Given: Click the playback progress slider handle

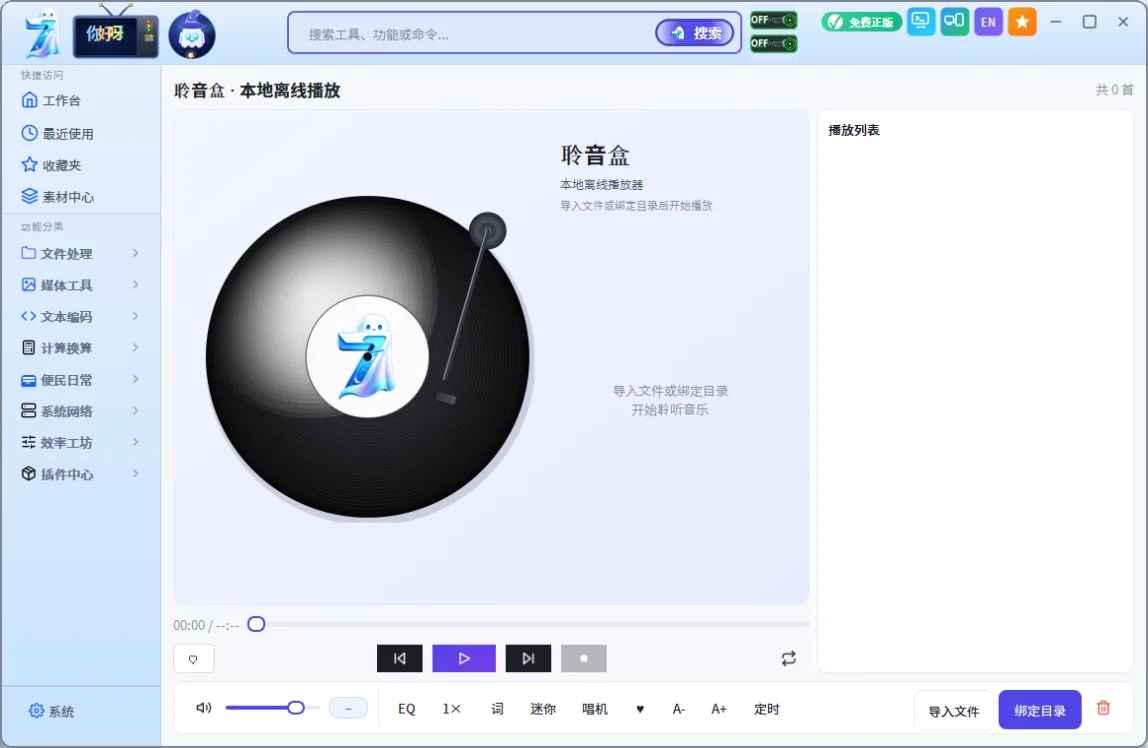Looking at the screenshot, I should click(256, 624).
